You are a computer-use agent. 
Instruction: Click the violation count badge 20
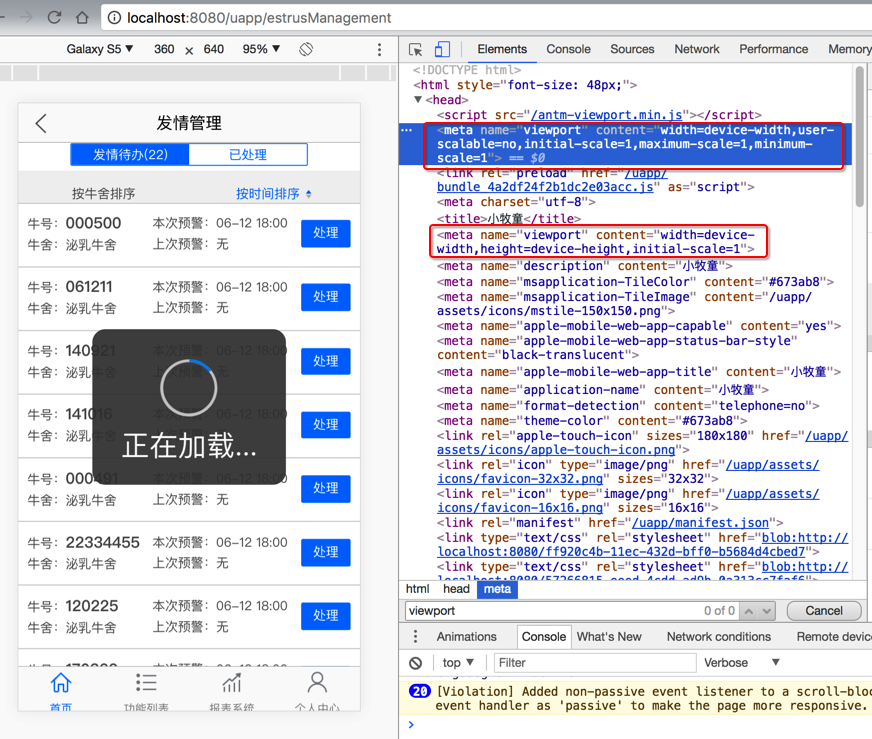[x=419, y=691]
